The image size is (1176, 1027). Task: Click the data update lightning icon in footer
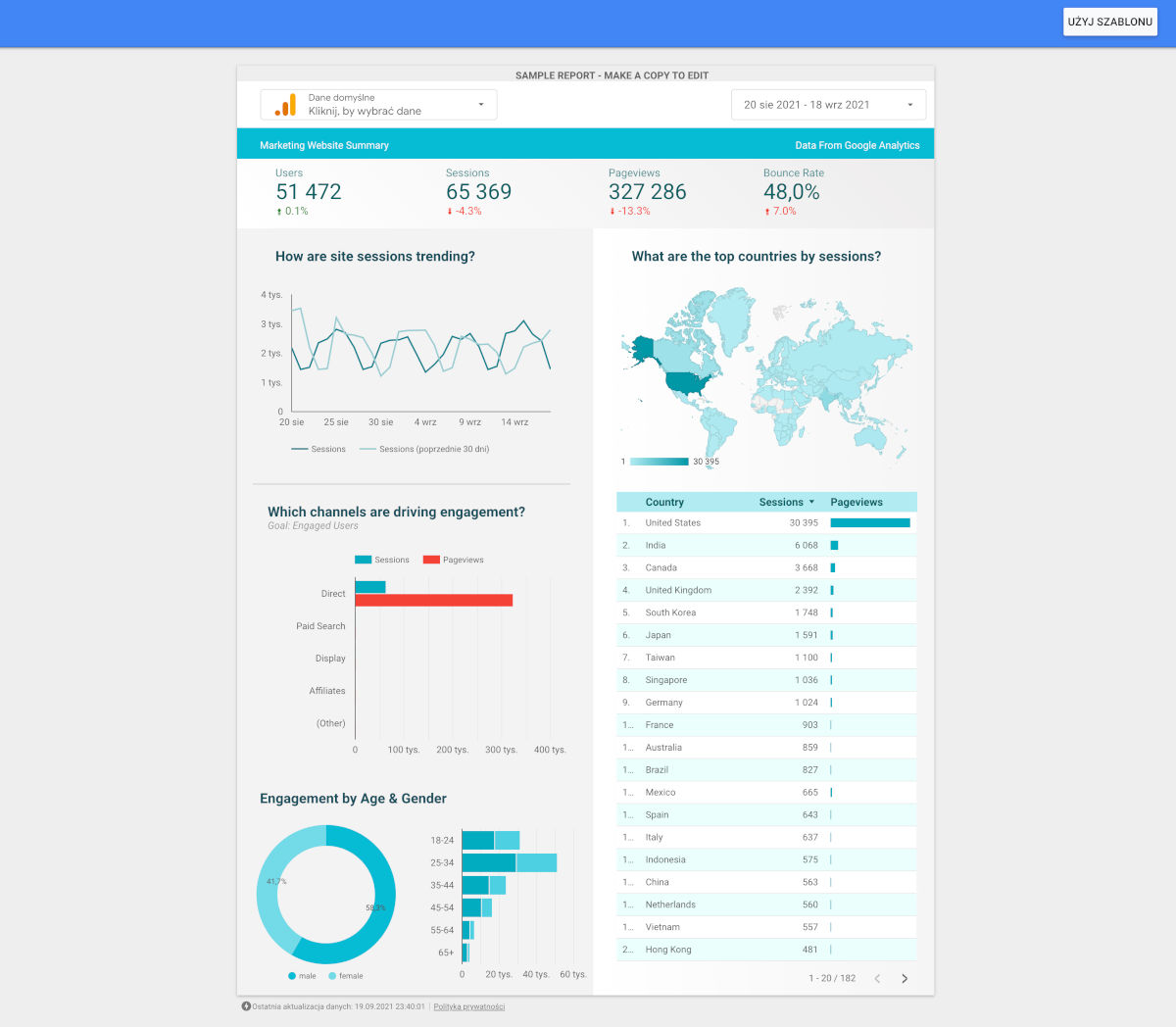click(x=246, y=1006)
